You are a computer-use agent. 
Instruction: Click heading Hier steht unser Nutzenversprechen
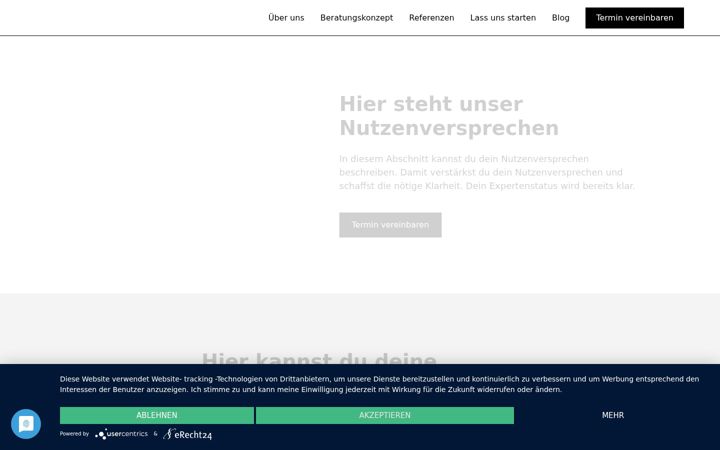[x=449, y=116]
